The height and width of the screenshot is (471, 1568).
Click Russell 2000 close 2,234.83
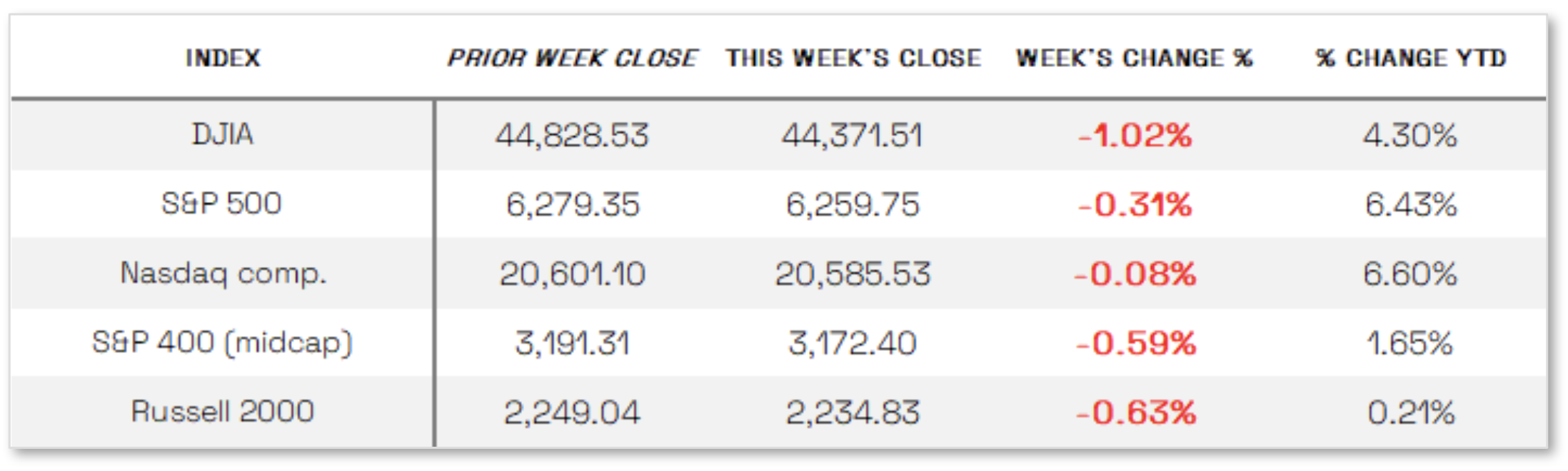coord(853,412)
